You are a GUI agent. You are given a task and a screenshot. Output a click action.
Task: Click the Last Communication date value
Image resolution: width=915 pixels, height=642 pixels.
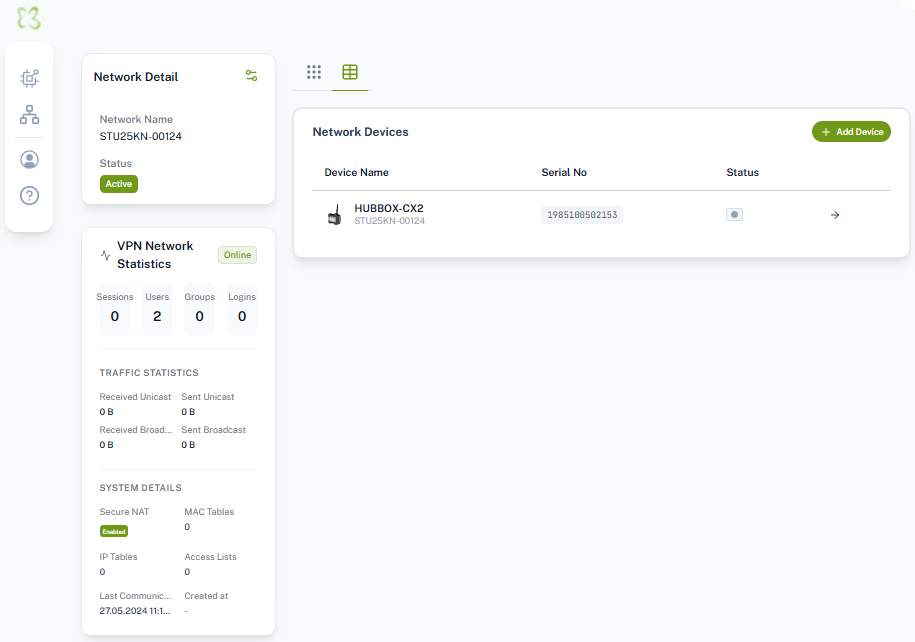click(135, 610)
